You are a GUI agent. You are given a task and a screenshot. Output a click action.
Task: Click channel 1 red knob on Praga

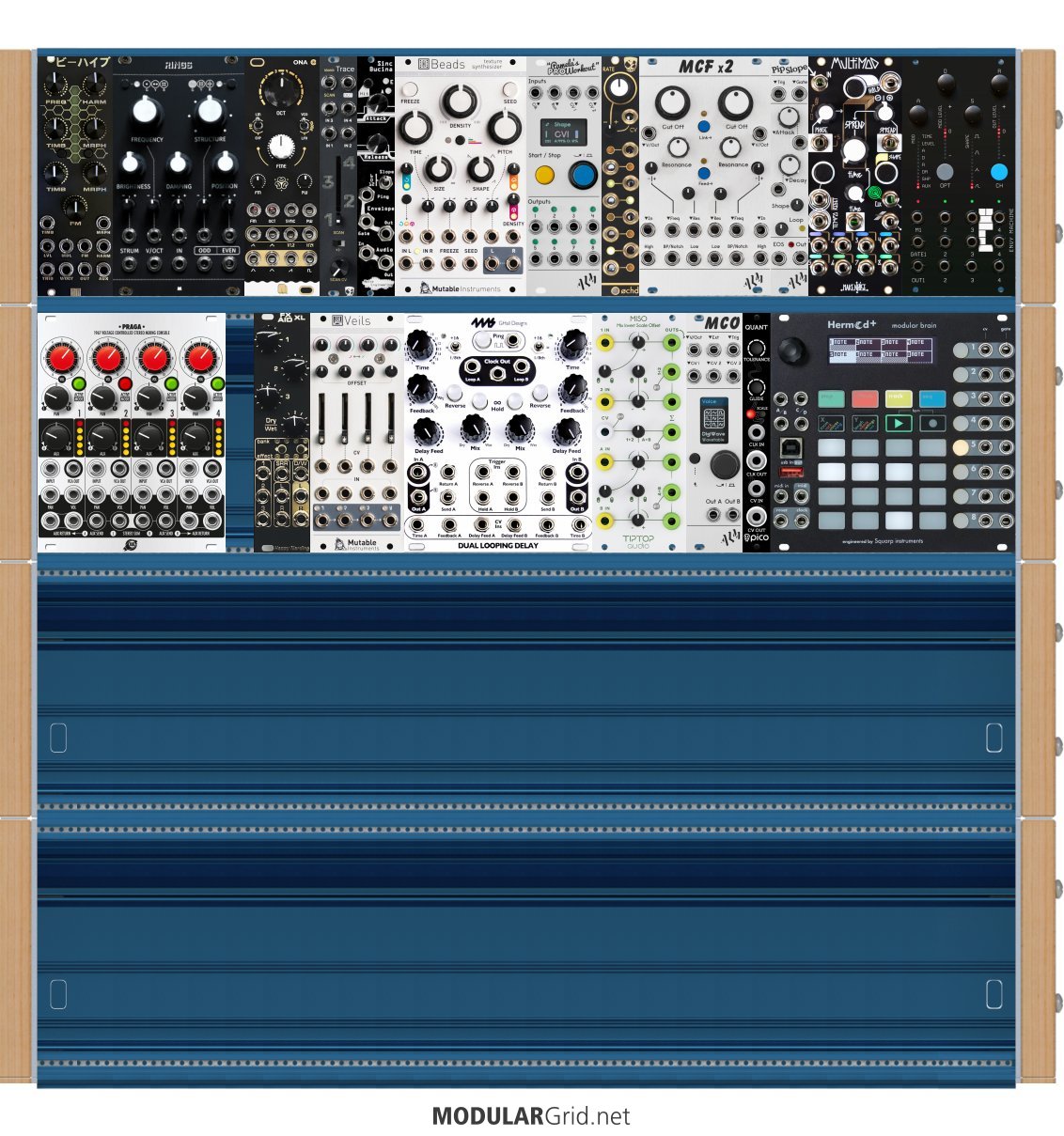(61, 358)
